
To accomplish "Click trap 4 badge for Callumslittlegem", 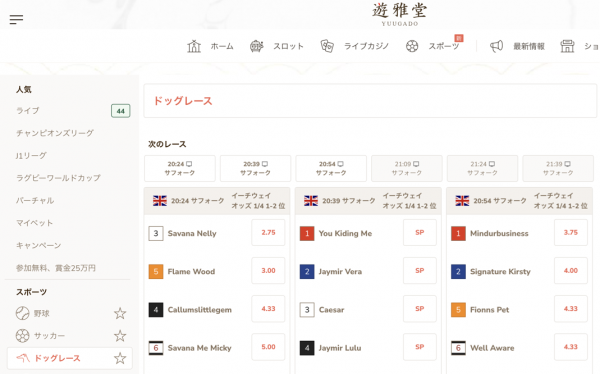I will click(x=156, y=310).
